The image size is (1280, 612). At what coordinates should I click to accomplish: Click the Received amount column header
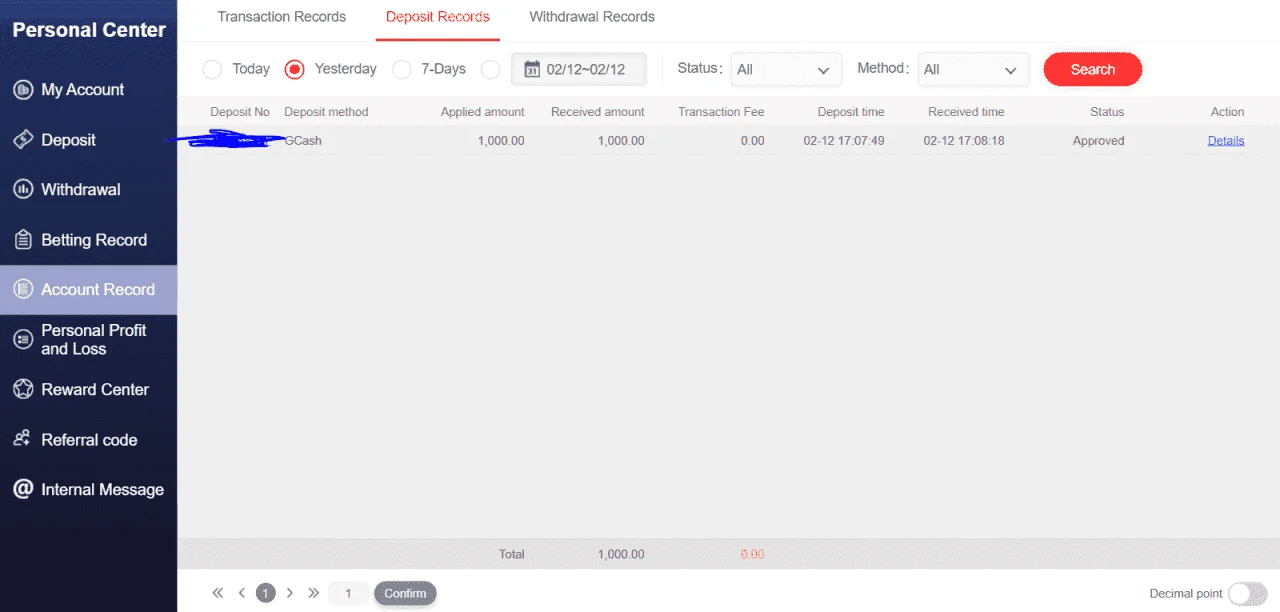(598, 112)
